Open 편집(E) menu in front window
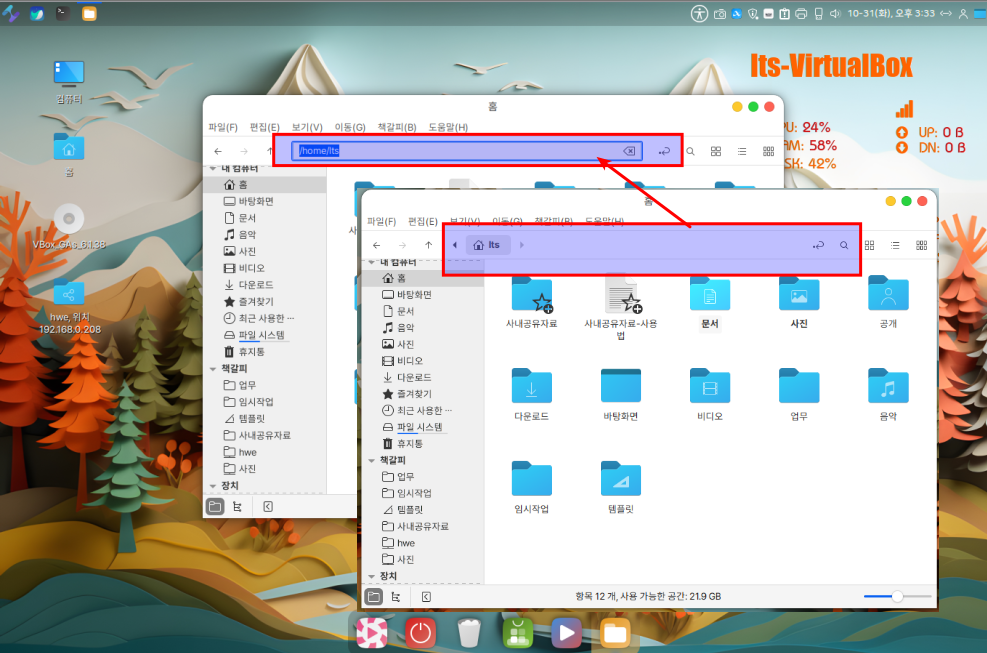The image size is (987, 653). click(x=422, y=222)
